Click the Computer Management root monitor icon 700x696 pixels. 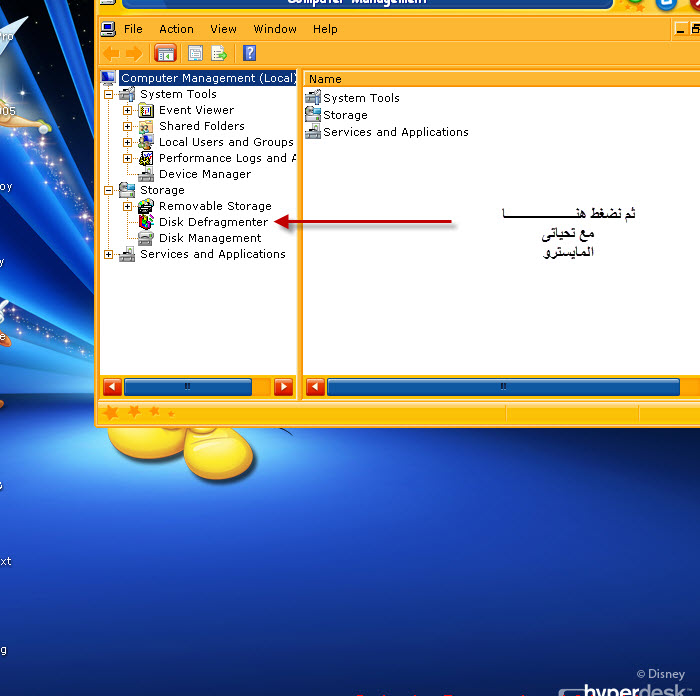click(108, 78)
